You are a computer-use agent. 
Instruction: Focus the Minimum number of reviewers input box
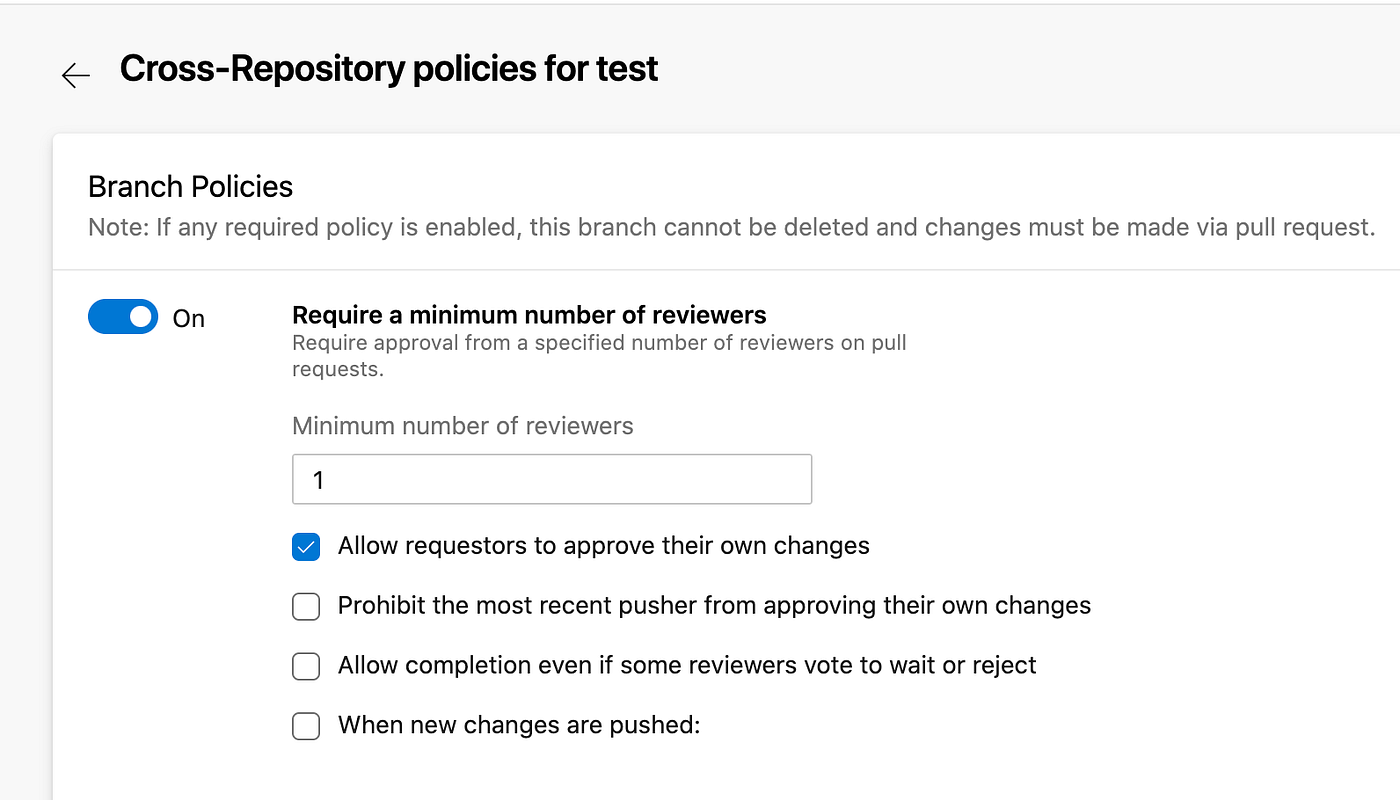[551, 480]
